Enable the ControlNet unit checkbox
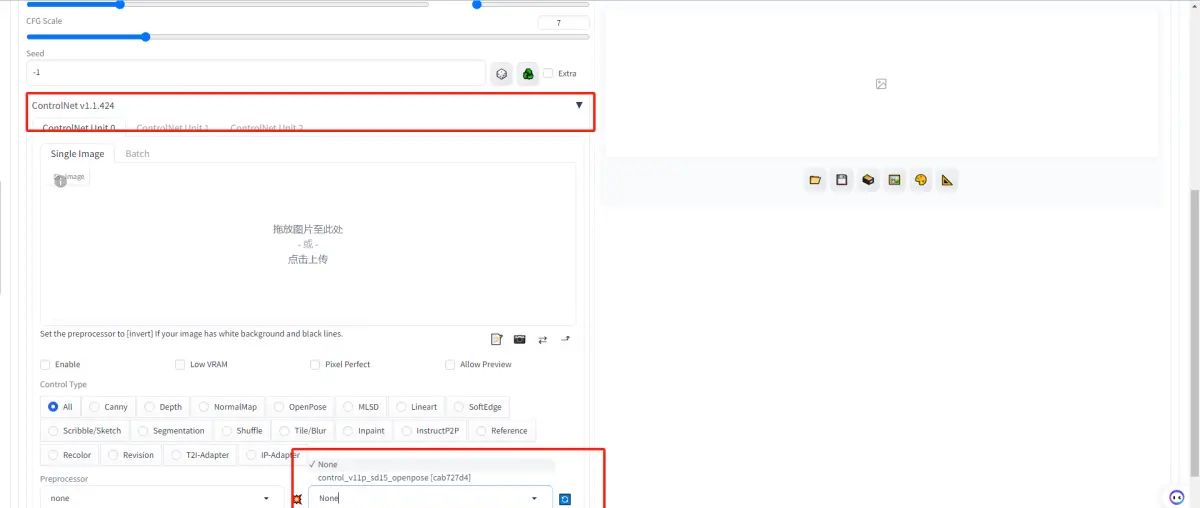This screenshot has width=1200, height=508. click(x=45, y=365)
